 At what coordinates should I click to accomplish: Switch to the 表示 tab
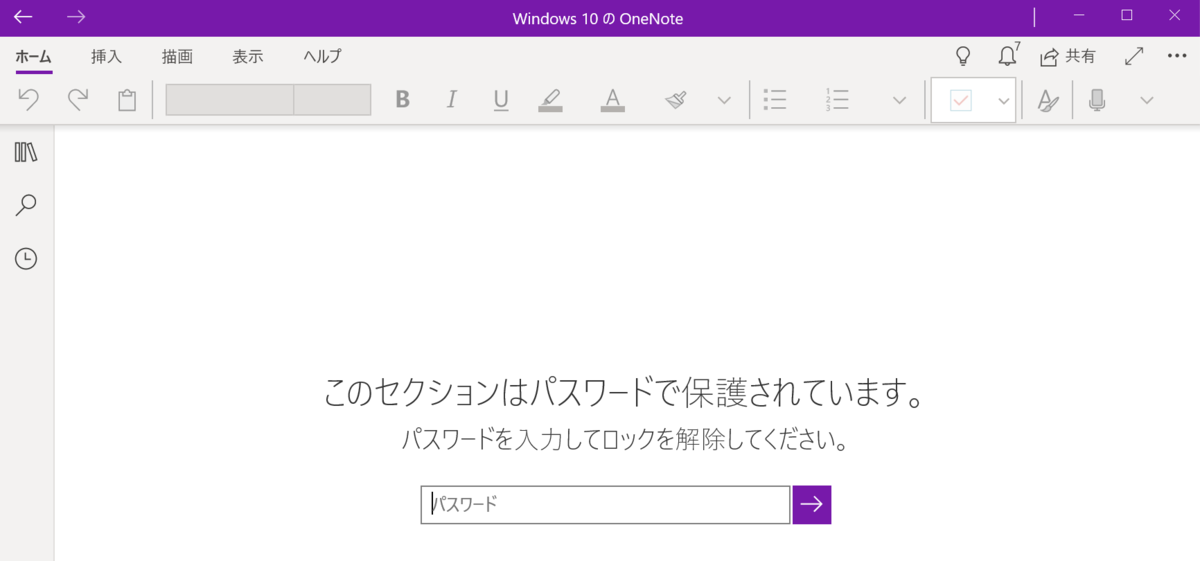click(x=248, y=57)
